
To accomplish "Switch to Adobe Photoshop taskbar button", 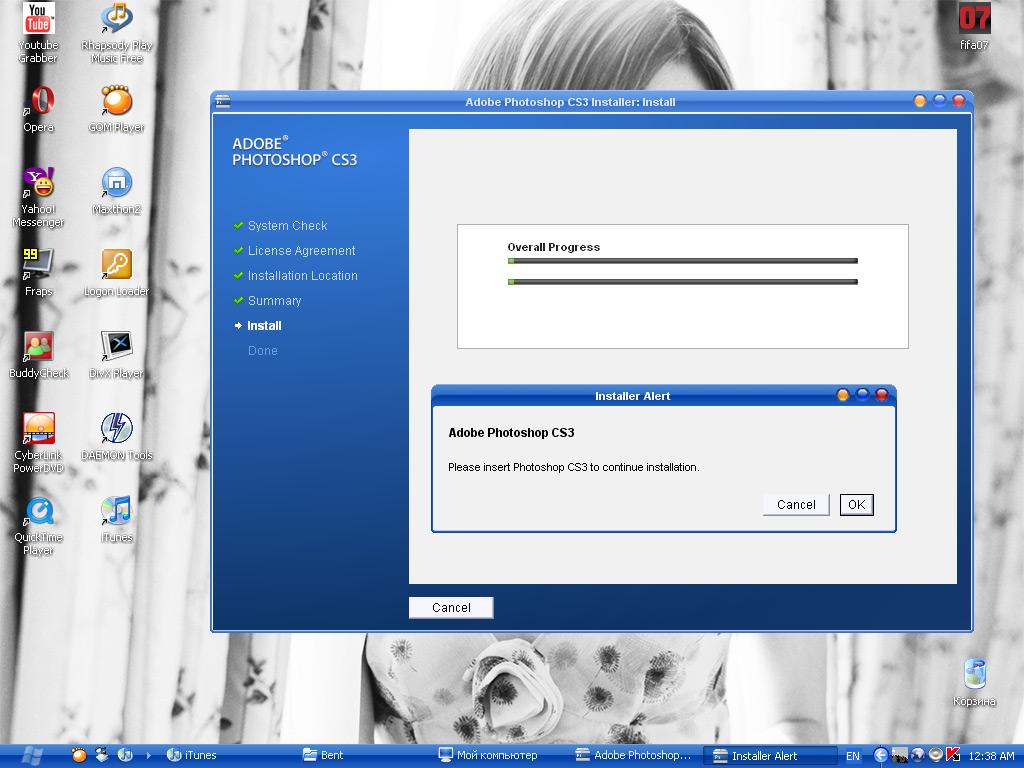I will [633, 756].
